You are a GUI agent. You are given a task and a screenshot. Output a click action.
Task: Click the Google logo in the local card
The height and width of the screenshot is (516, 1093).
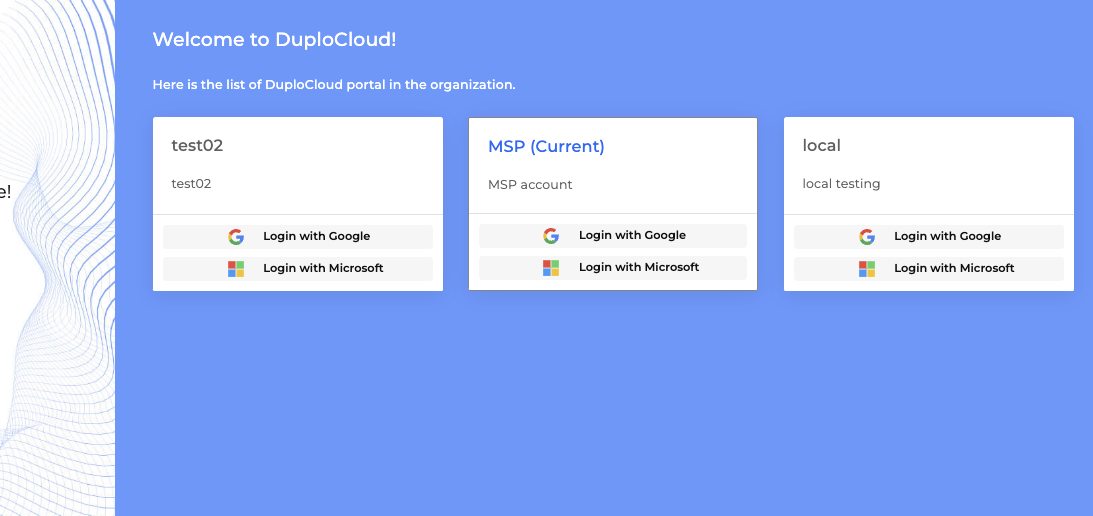tap(867, 237)
